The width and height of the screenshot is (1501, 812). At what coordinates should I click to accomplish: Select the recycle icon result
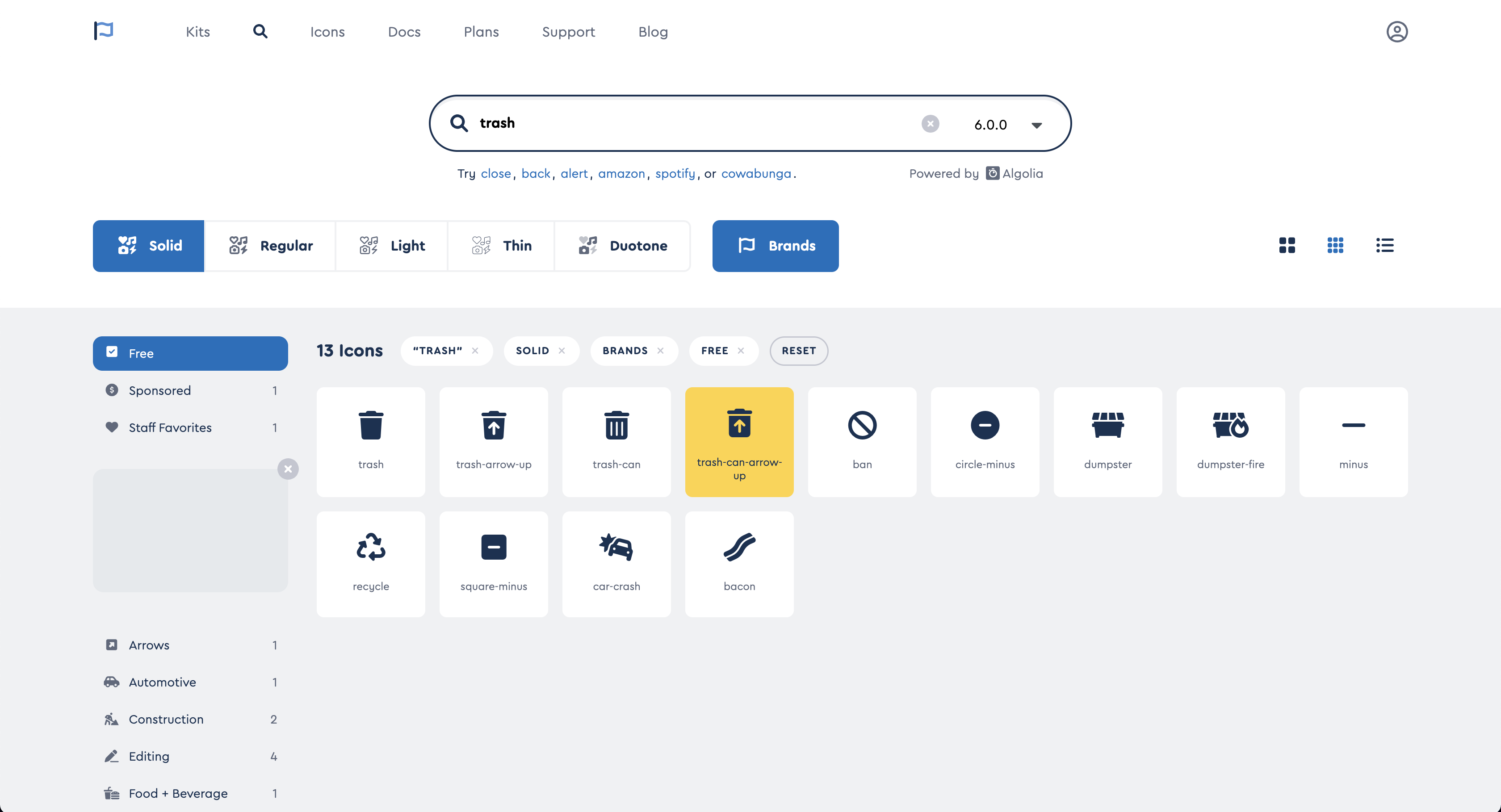371,562
